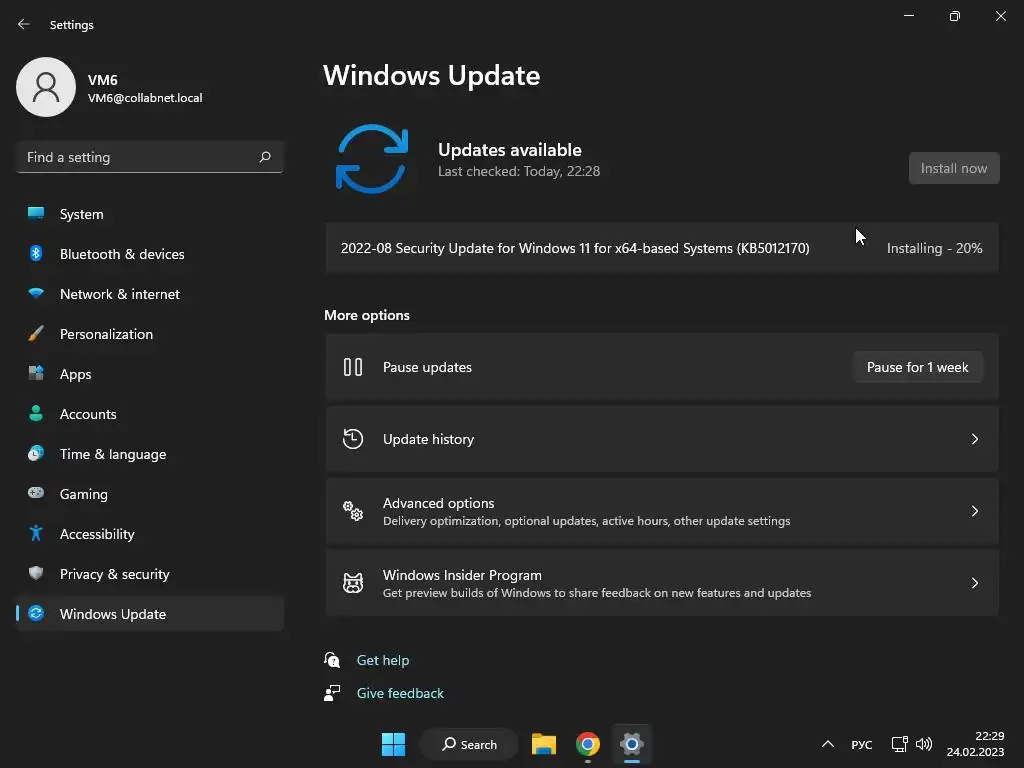Click the Get help bubble icon
The width and height of the screenshot is (1024, 768).
point(332,660)
